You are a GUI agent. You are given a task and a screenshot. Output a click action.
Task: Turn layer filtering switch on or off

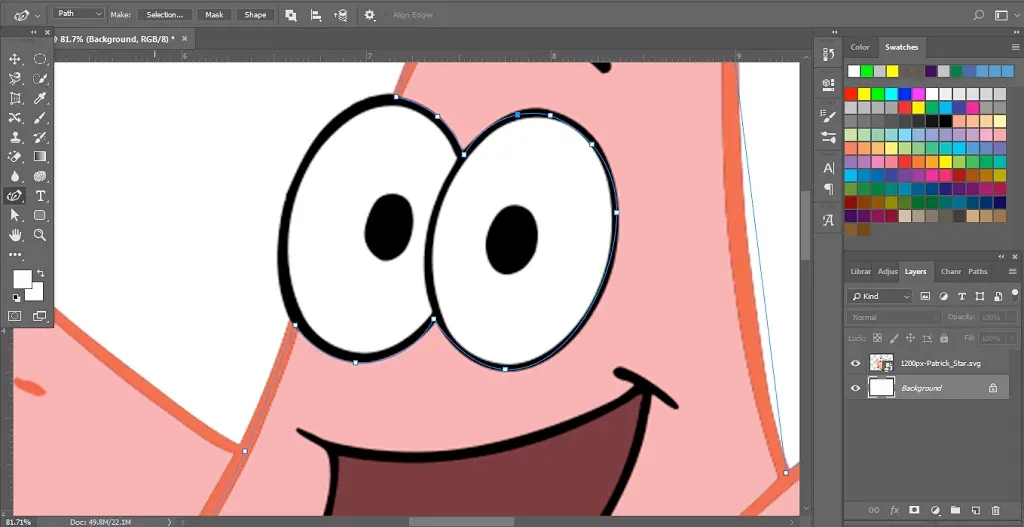[x=1014, y=295]
